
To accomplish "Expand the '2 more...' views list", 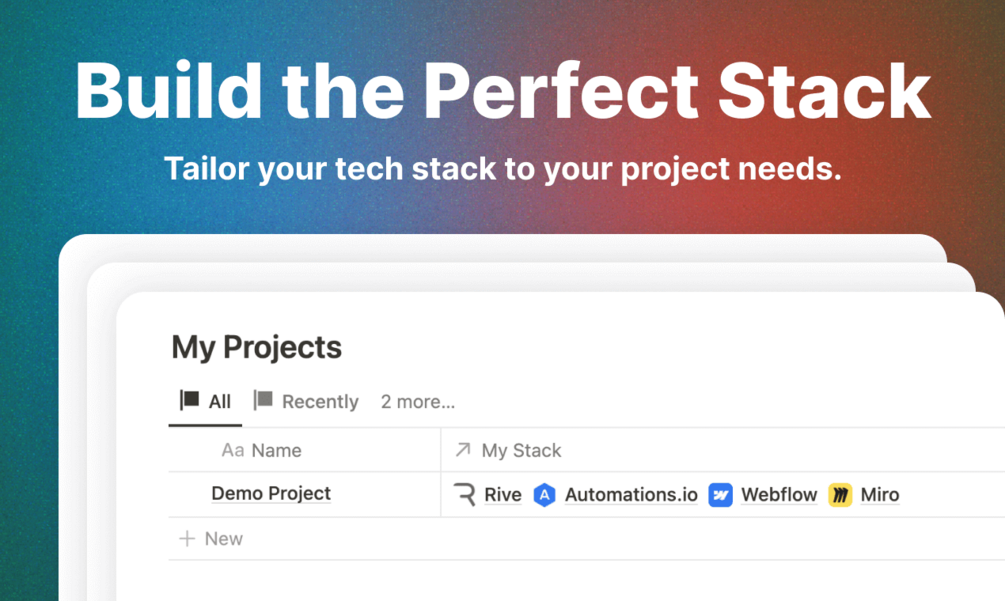I will 417,402.
